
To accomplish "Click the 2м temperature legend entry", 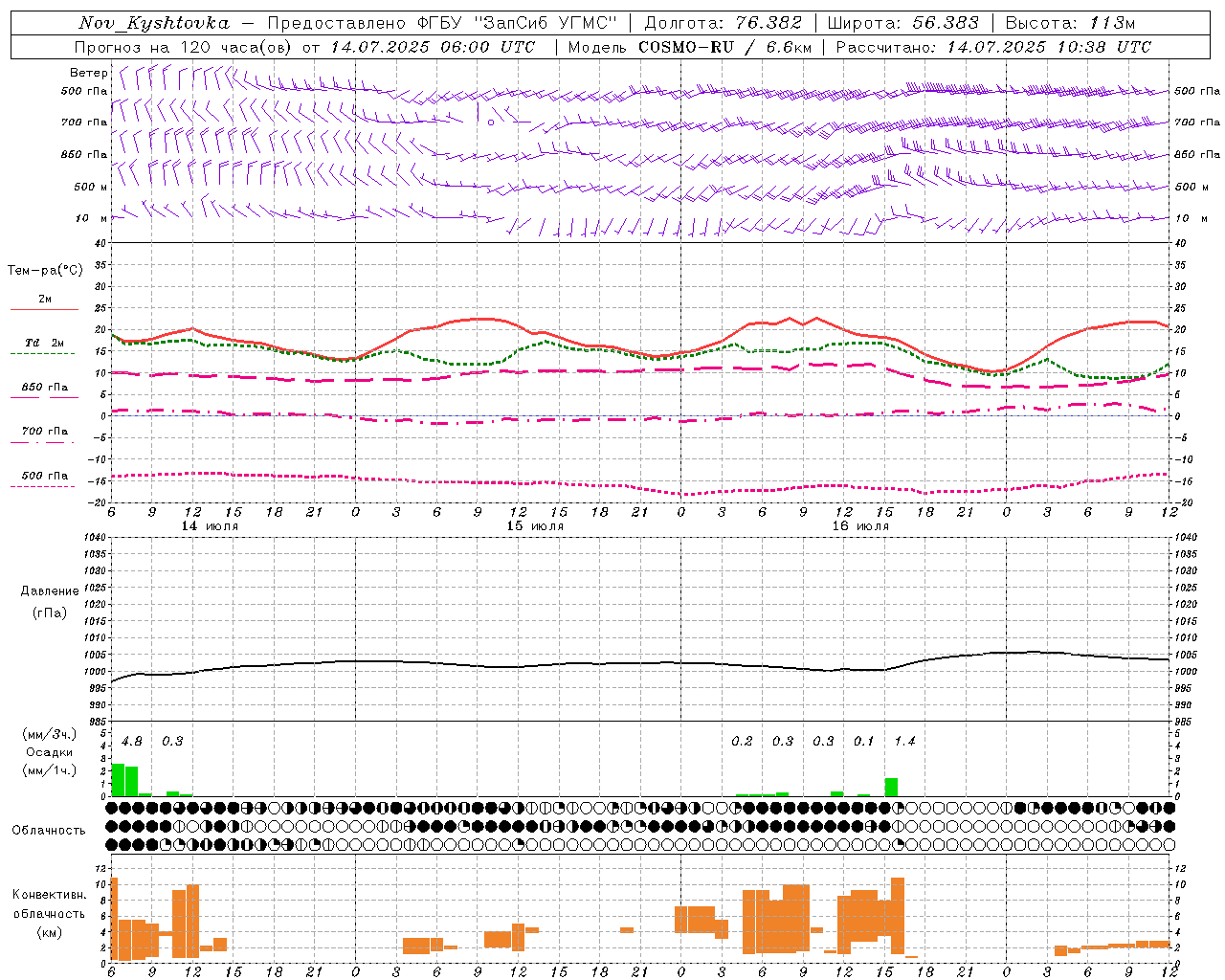I will (x=45, y=300).
